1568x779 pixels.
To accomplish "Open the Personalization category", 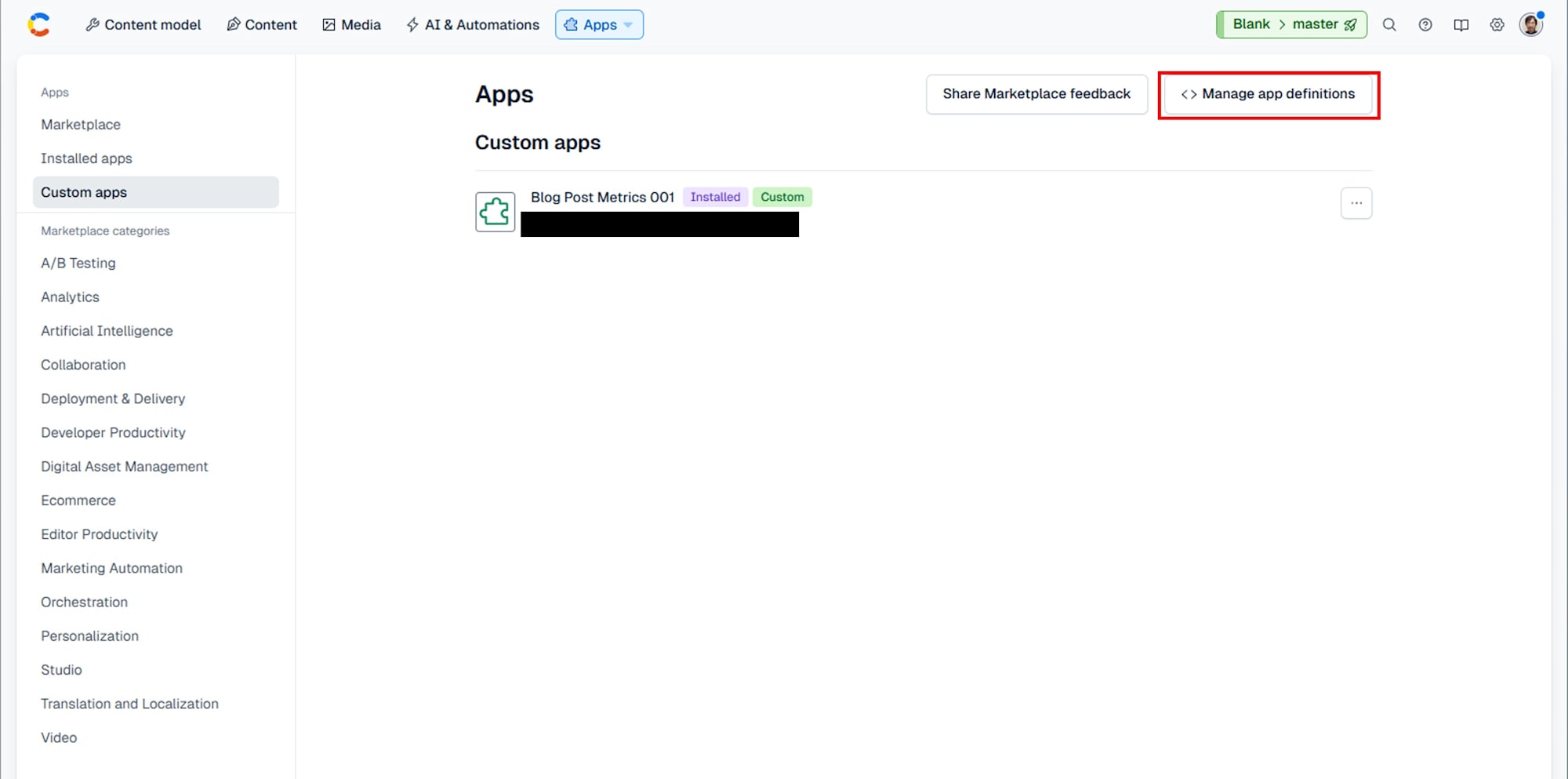I will pos(90,635).
